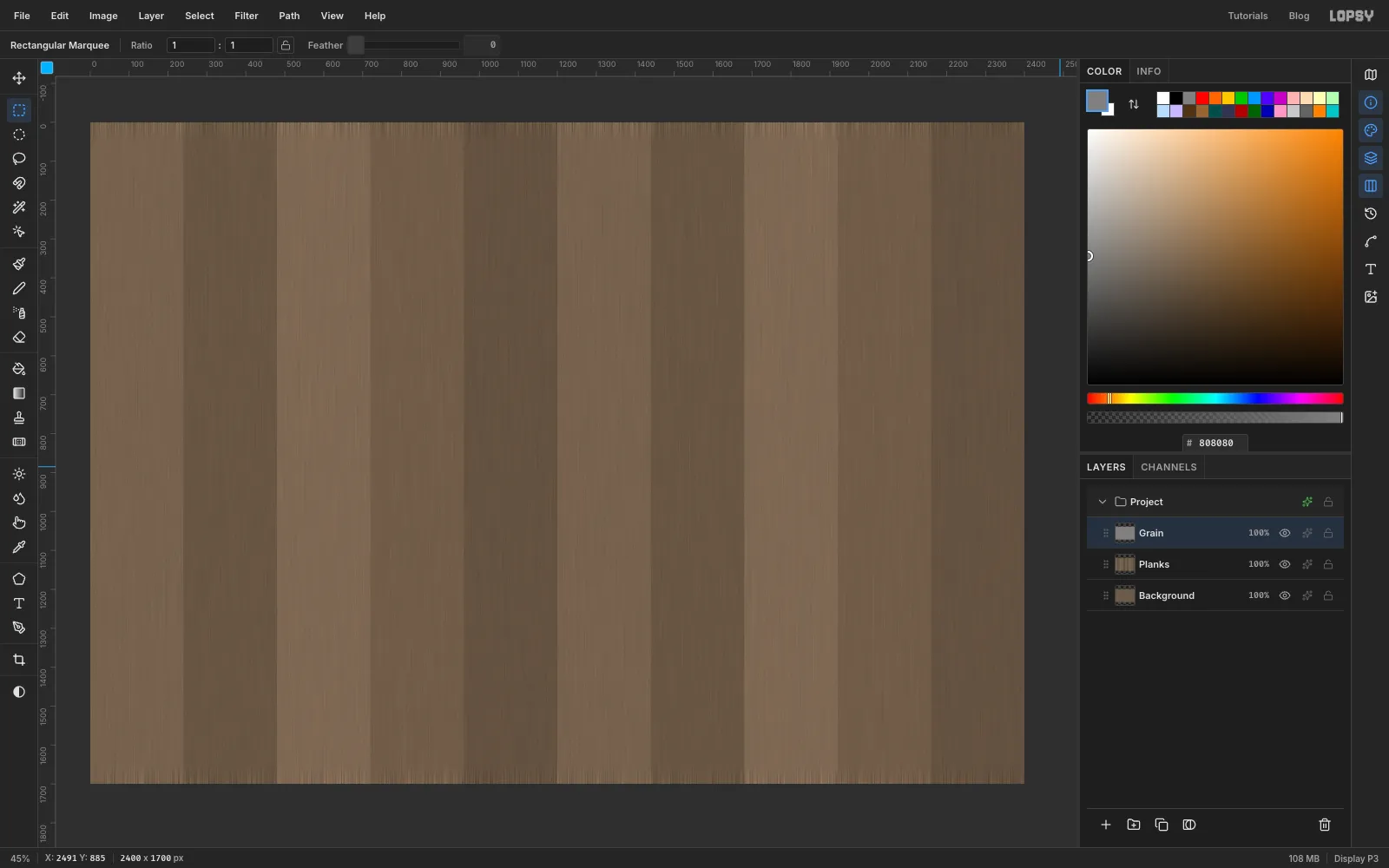
Task: Select the Move tool
Action: click(19, 78)
